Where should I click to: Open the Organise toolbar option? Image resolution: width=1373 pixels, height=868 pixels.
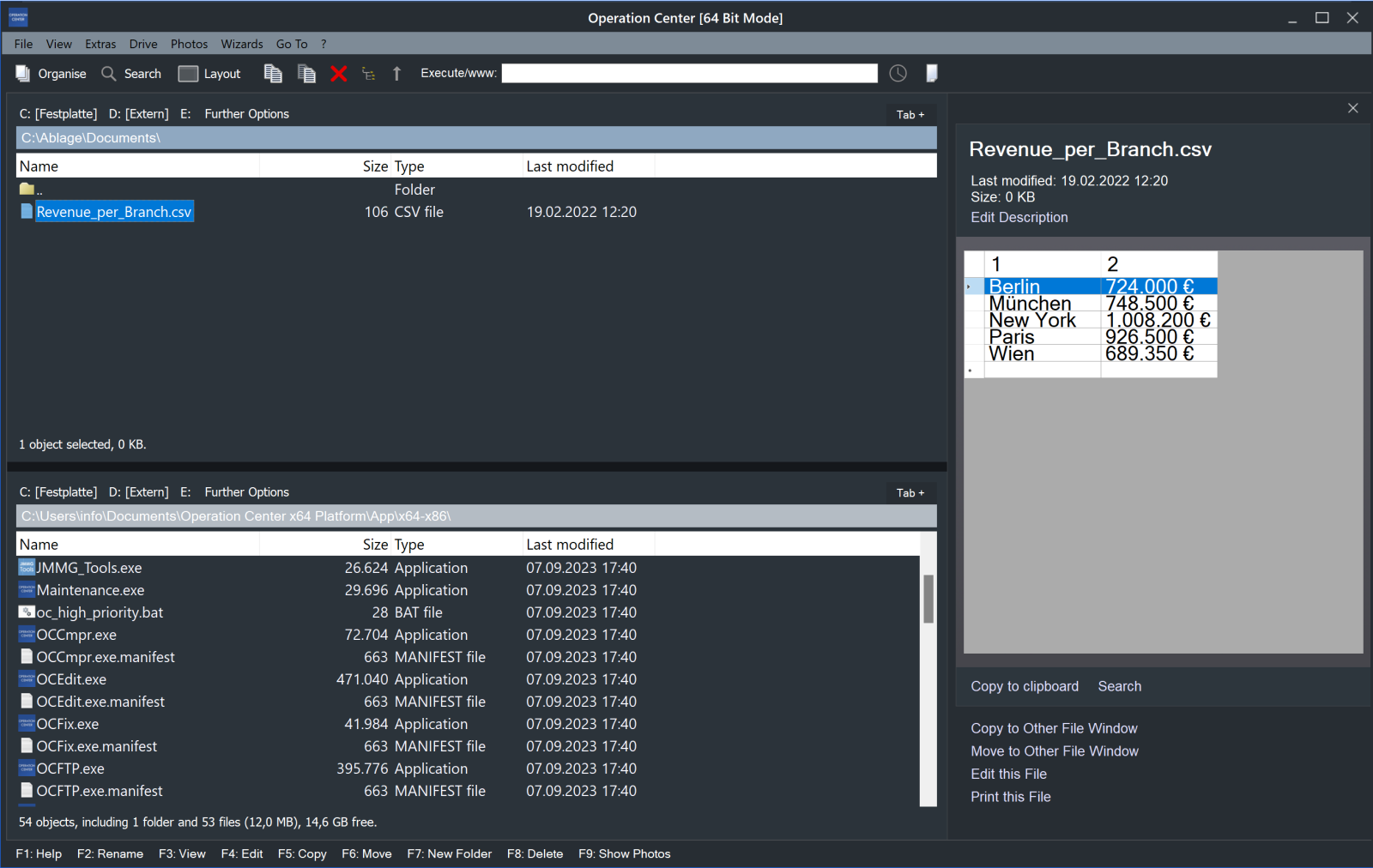pos(51,74)
